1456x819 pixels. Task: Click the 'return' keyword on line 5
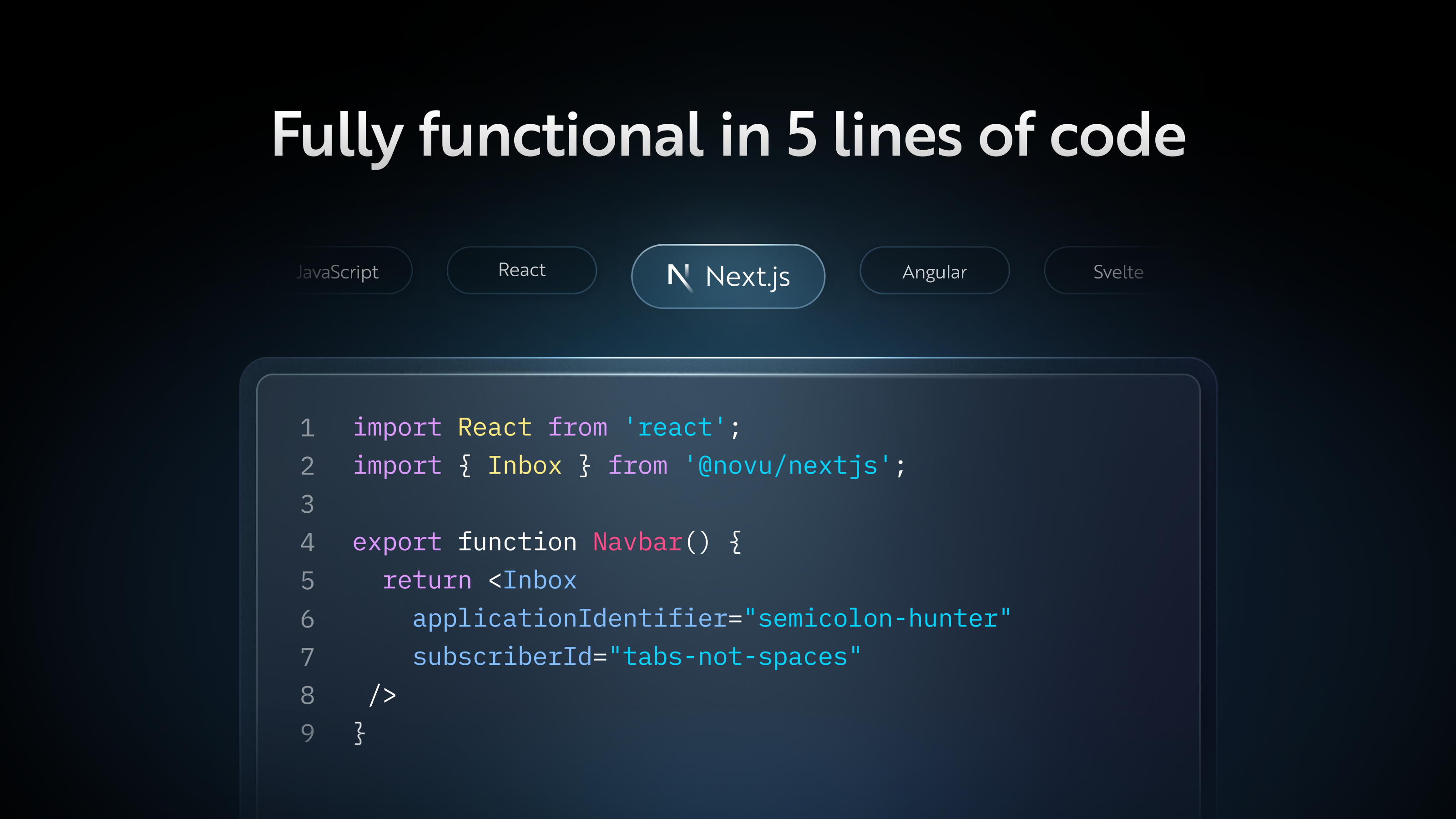pos(427,581)
